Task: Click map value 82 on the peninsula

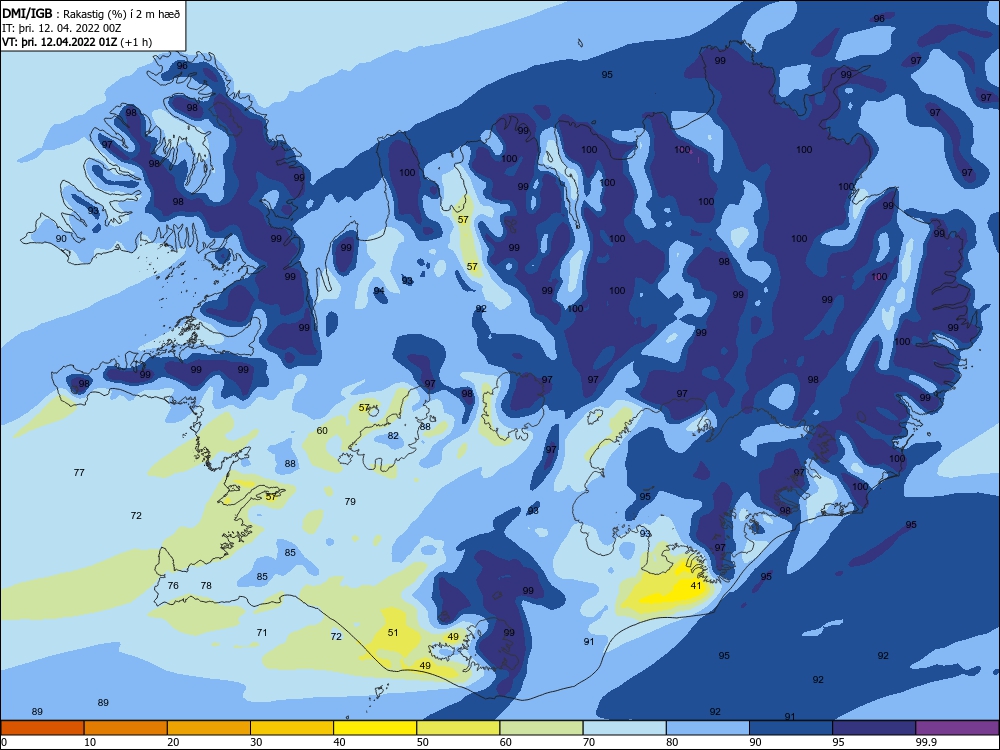Action: point(393,436)
